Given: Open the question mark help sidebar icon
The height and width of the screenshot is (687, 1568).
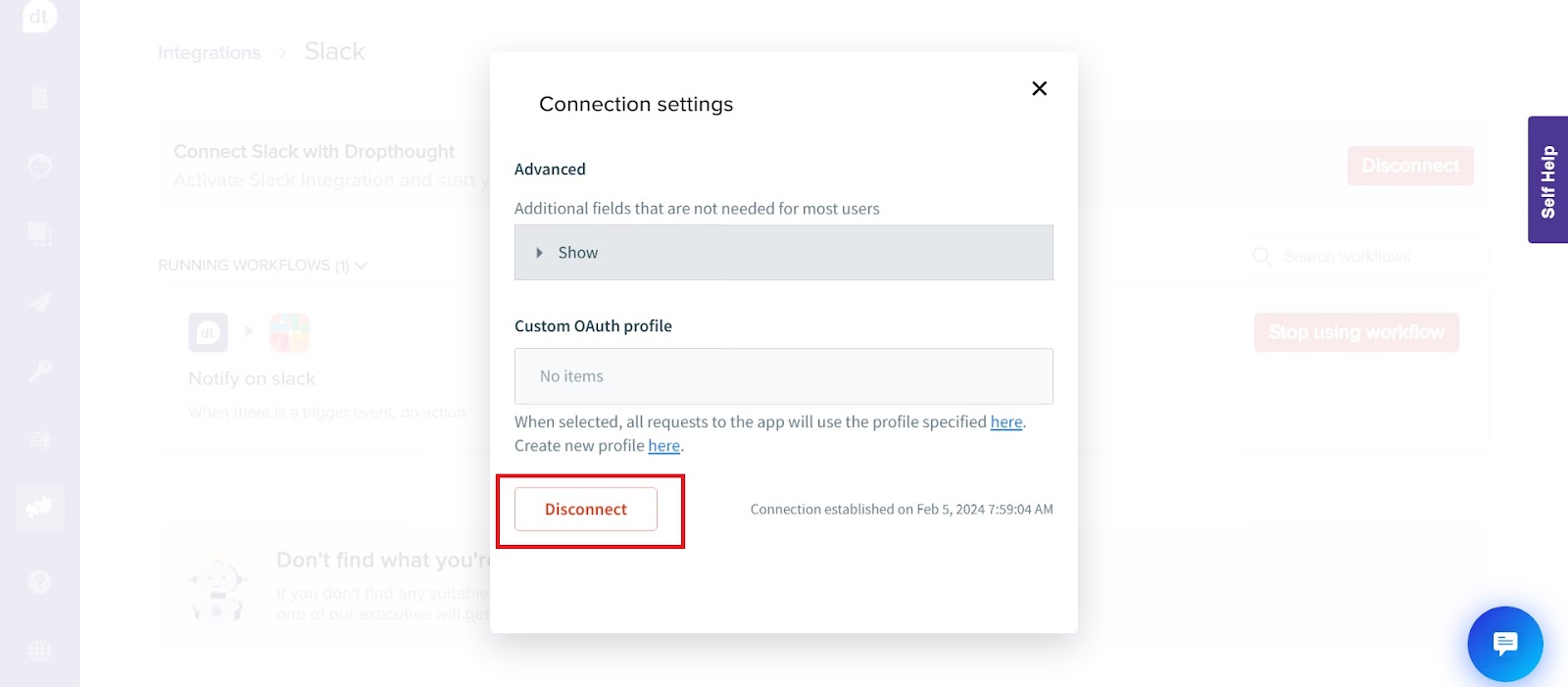Looking at the screenshot, I should (39, 582).
